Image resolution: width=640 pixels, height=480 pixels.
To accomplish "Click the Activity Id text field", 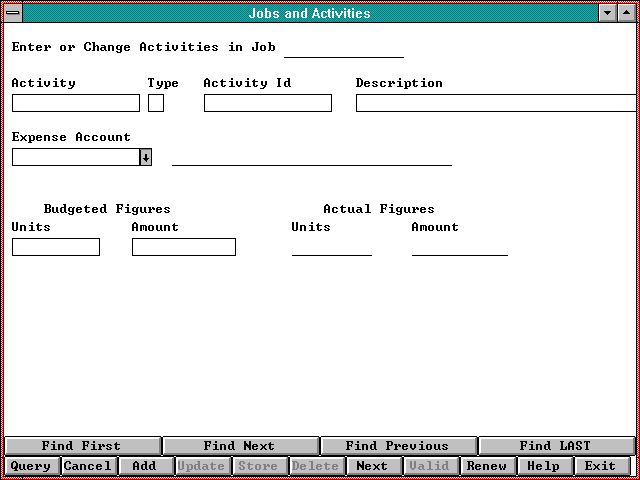I will [267, 103].
